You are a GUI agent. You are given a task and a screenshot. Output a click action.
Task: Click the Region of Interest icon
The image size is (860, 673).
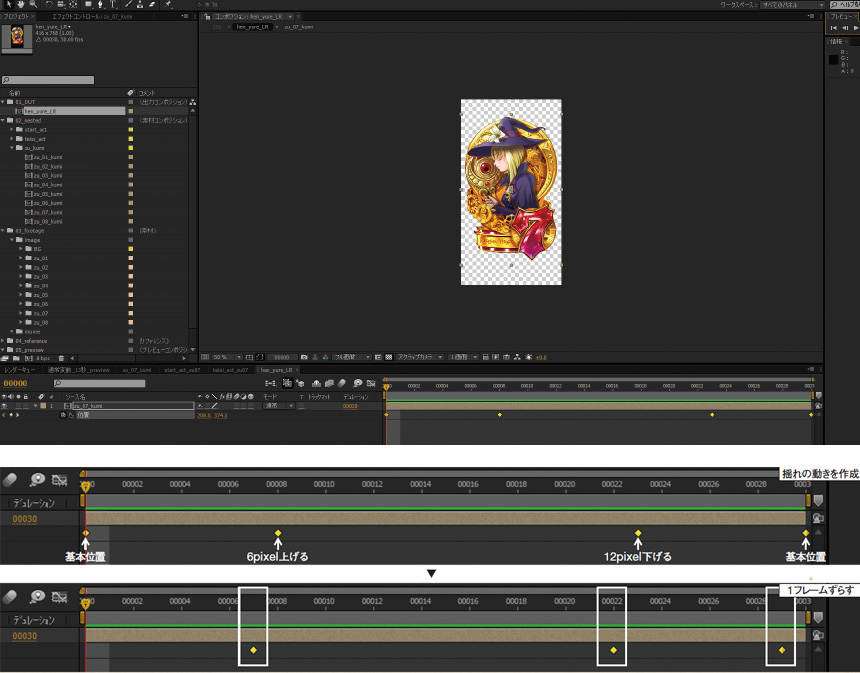click(x=378, y=357)
